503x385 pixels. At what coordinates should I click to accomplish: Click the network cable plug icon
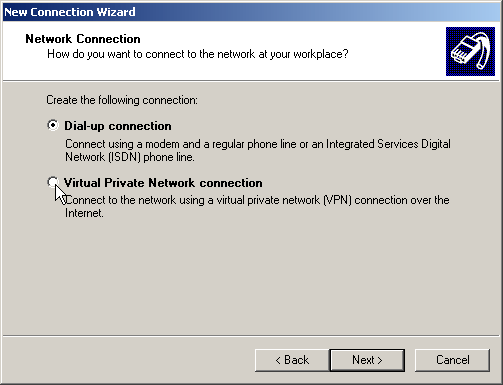[x=470, y=51]
